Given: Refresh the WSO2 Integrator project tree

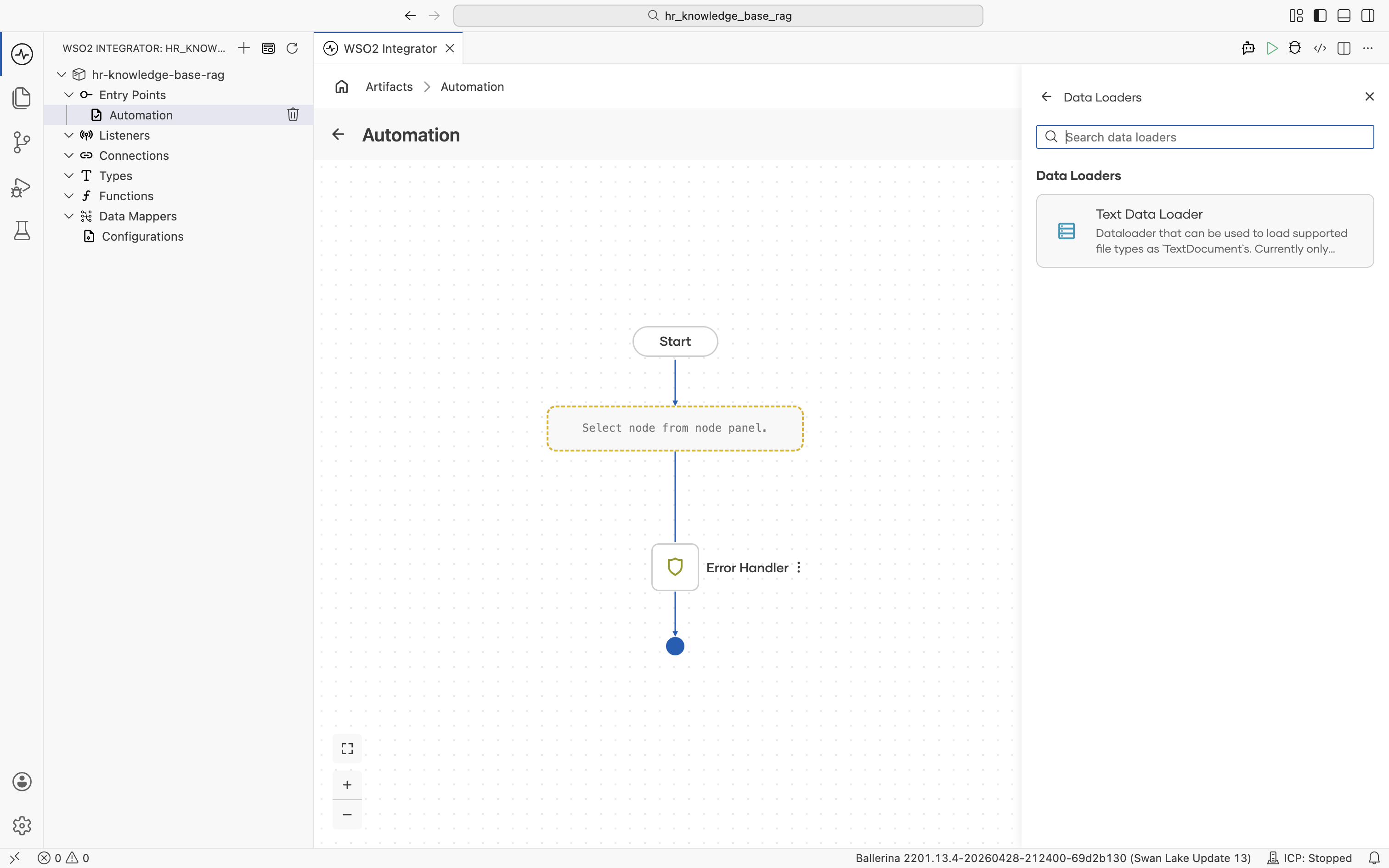Looking at the screenshot, I should tap(292, 48).
